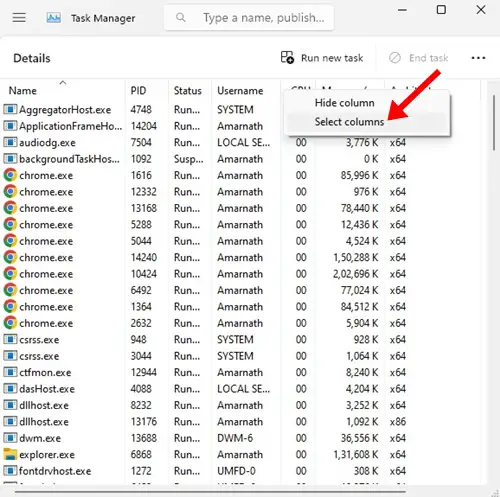Screen dimensions: 500x497
Task: Click the horizontal scrollbar at bottom
Action: 210,491
